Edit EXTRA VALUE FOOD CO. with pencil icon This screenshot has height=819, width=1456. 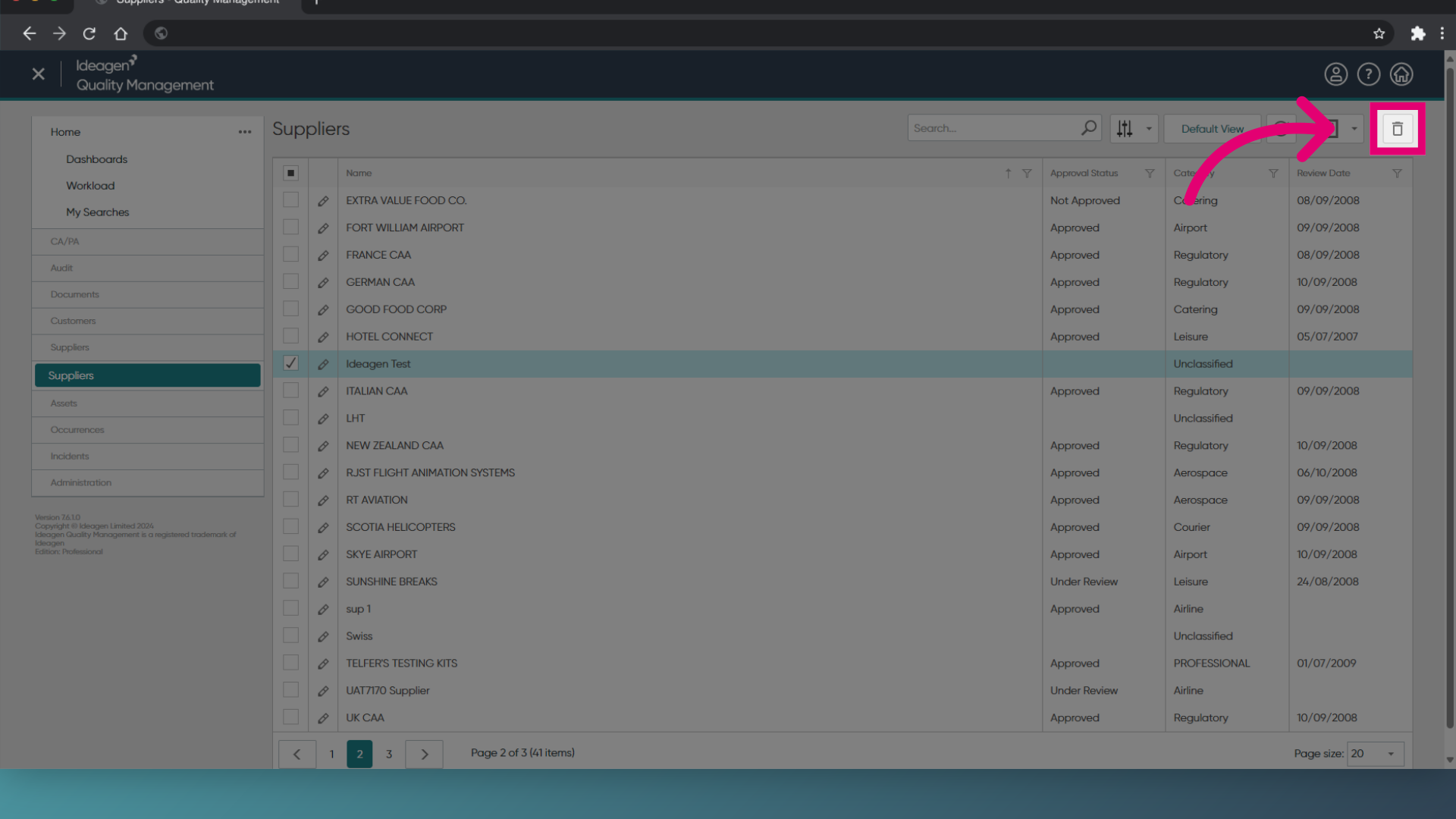(323, 201)
